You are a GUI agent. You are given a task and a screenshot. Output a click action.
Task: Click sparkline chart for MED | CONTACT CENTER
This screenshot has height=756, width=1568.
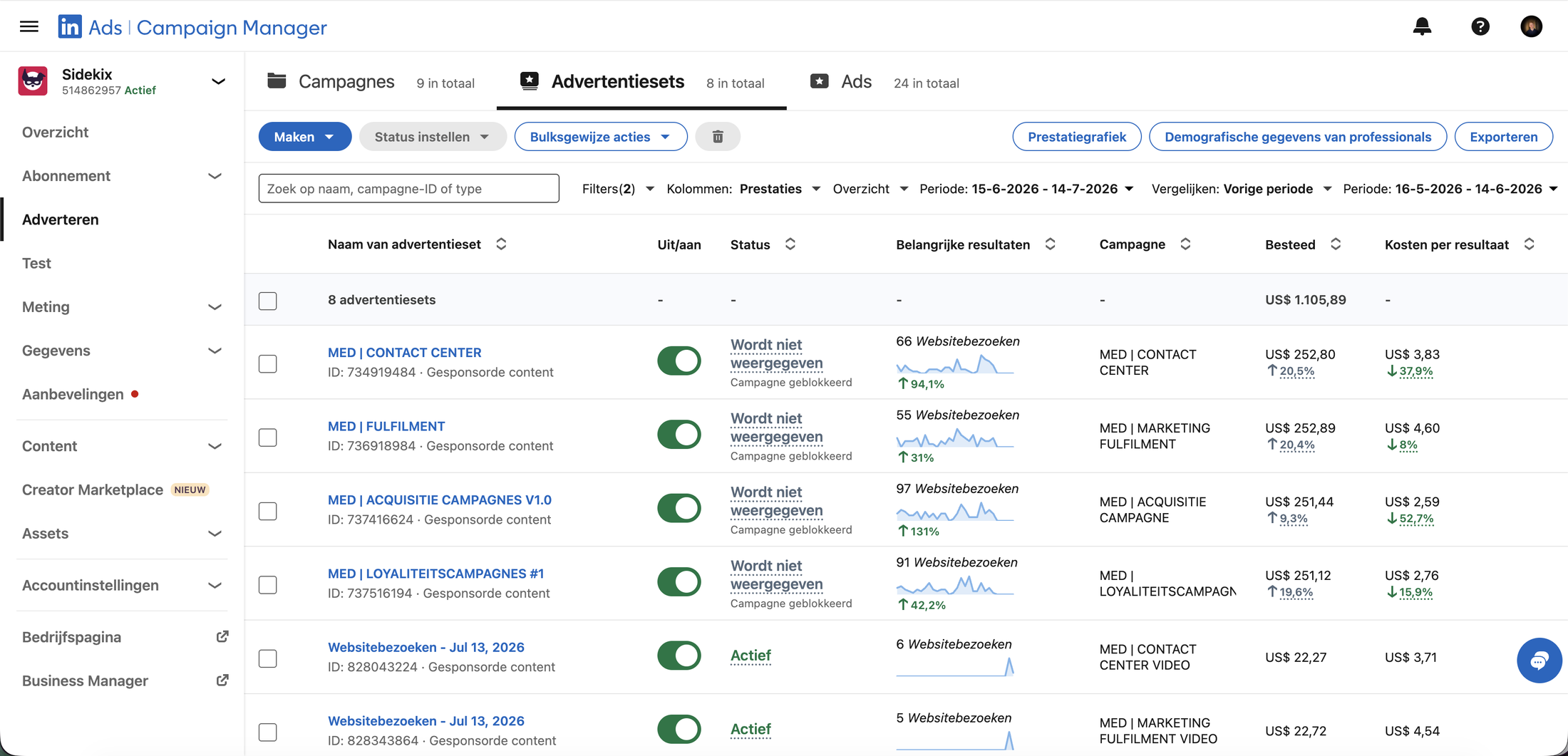955,364
